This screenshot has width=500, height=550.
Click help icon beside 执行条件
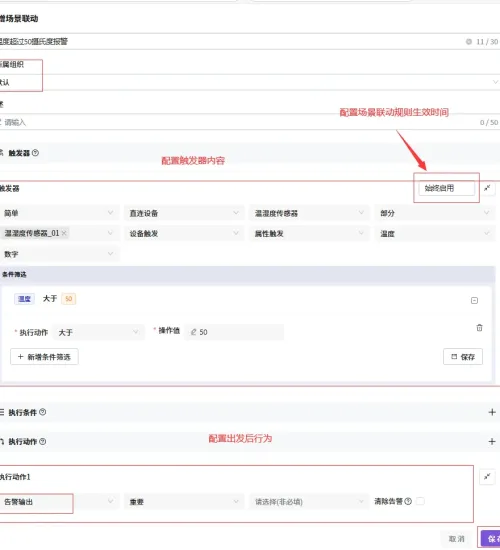click(42, 412)
